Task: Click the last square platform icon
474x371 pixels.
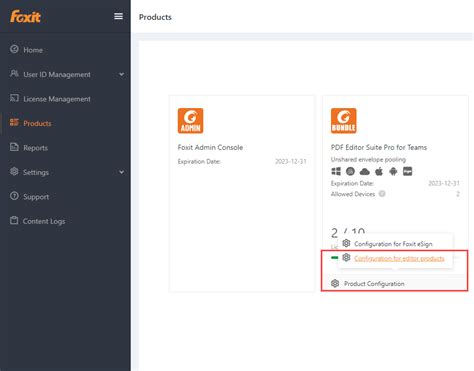Action: (408, 171)
